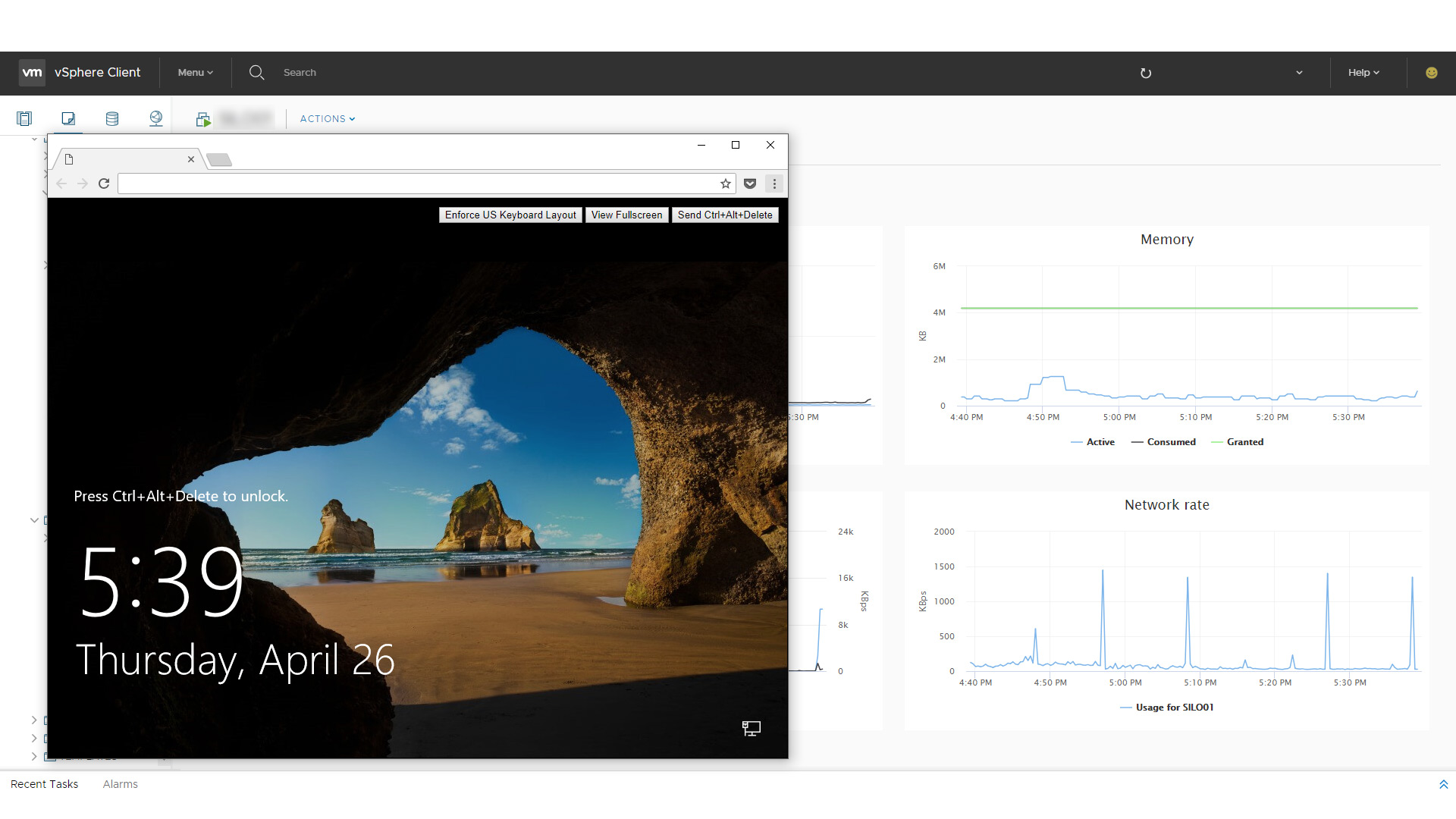Maximize the console browser window
The width and height of the screenshot is (1456, 819).
[736, 145]
